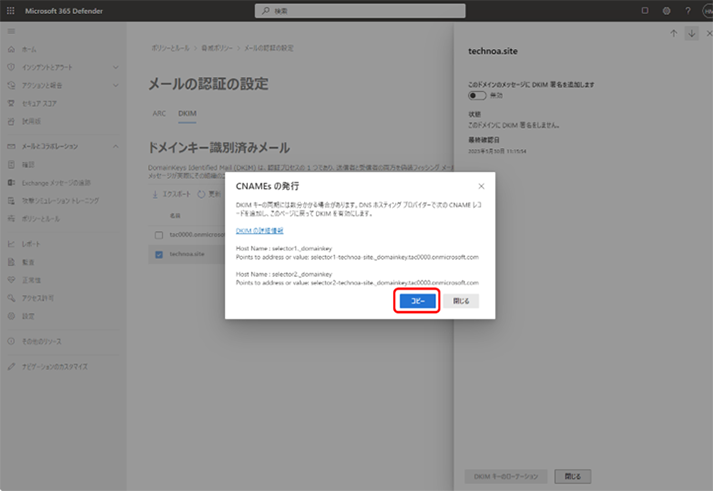713x491 pixels.
Task: Click technoa.site panel heading
Action: click(493, 51)
